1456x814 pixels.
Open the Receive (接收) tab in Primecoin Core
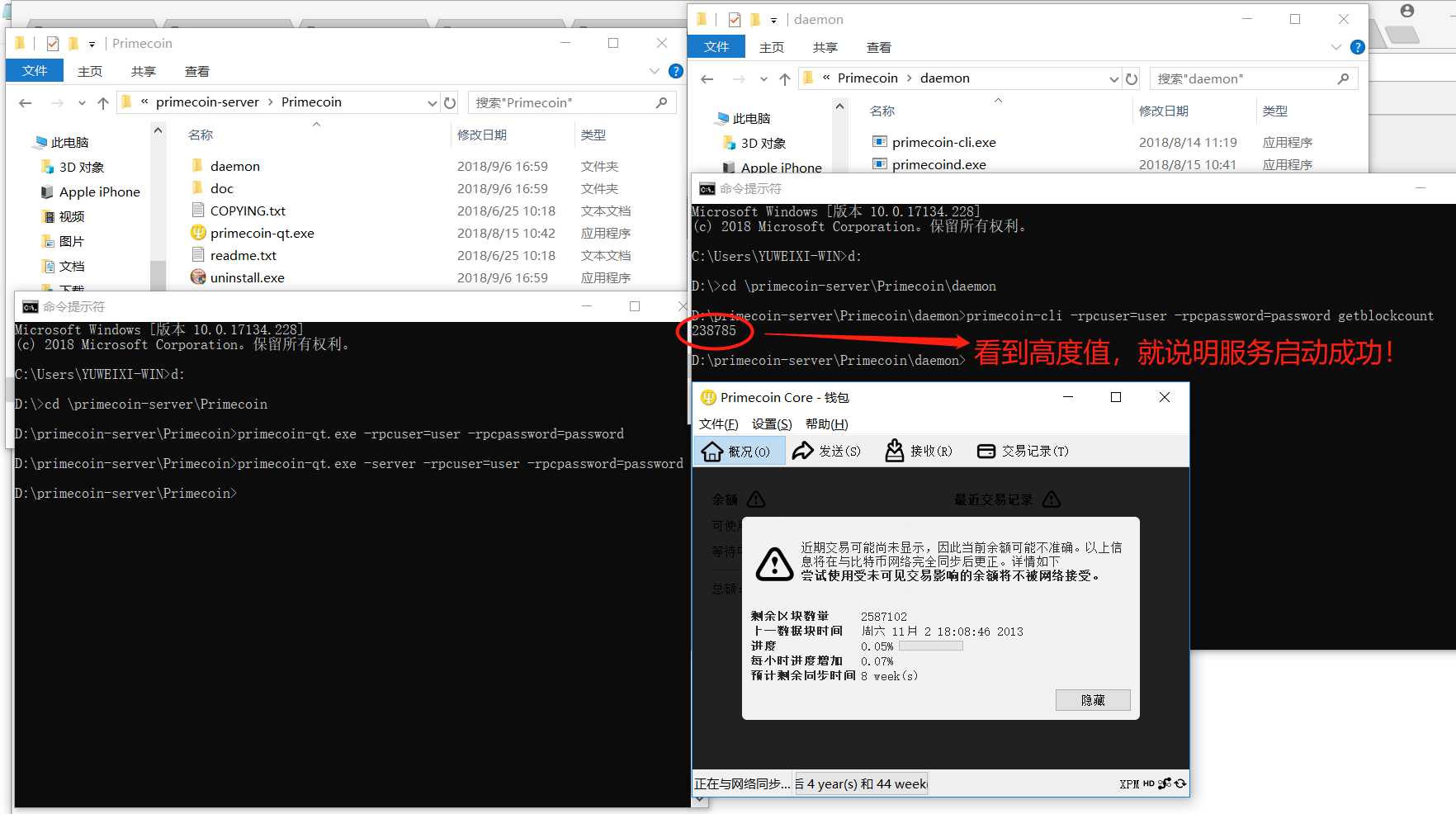pyautogui.click(x=919, y=452)
